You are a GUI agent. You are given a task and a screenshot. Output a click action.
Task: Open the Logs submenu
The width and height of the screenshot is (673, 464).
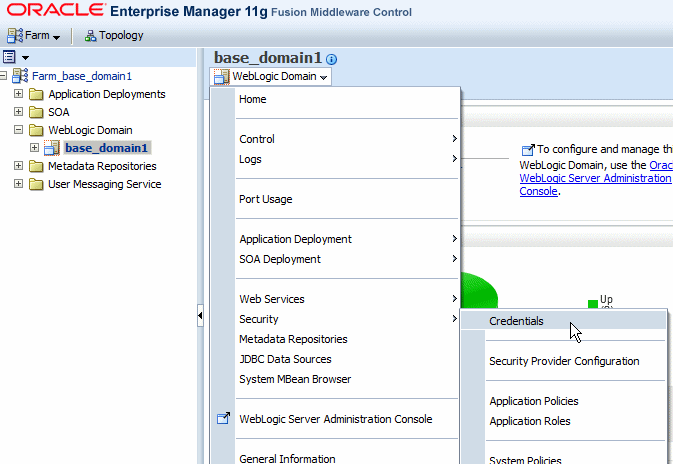pos(347,159)
